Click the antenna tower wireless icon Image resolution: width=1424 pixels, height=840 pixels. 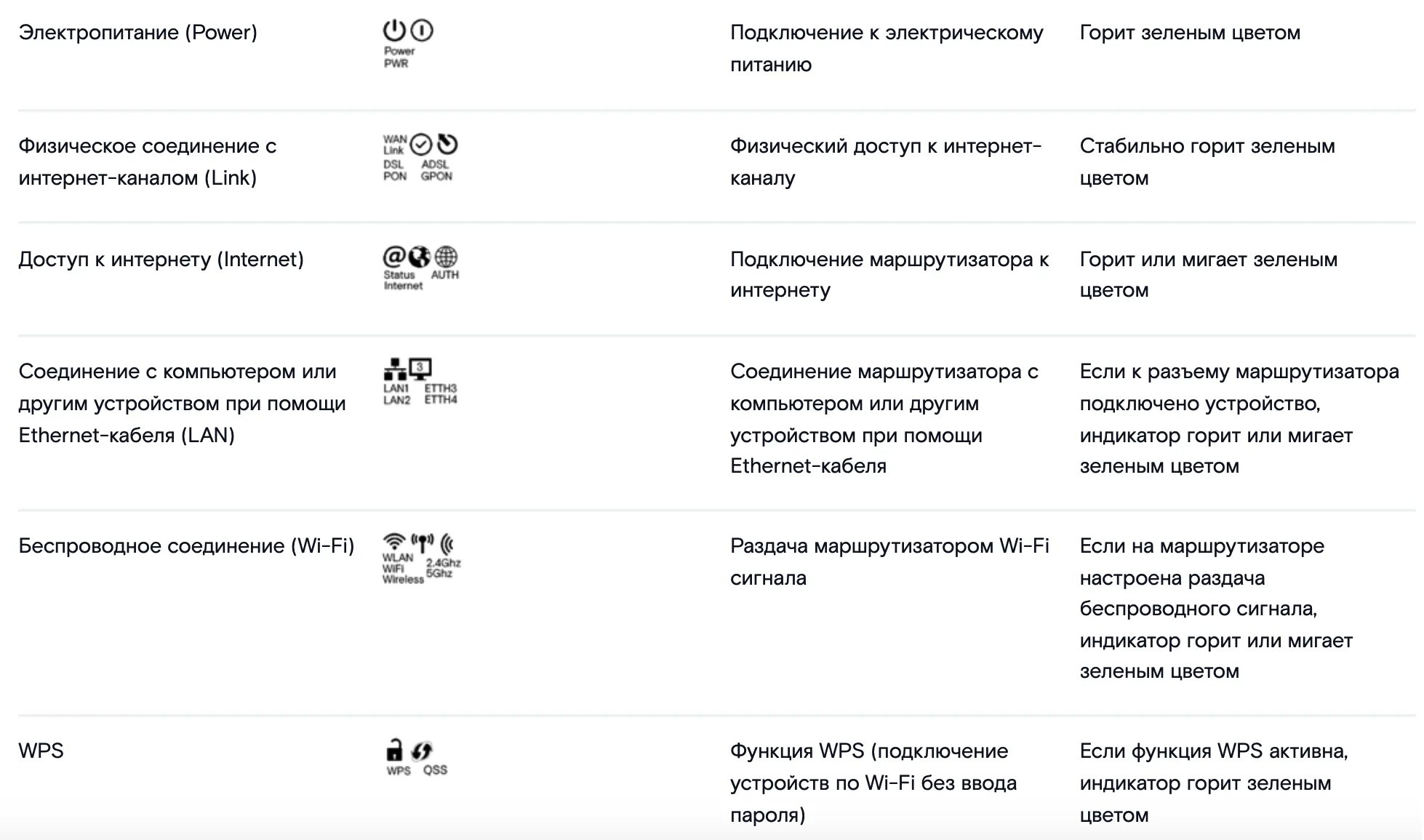(x=423, y=543)
